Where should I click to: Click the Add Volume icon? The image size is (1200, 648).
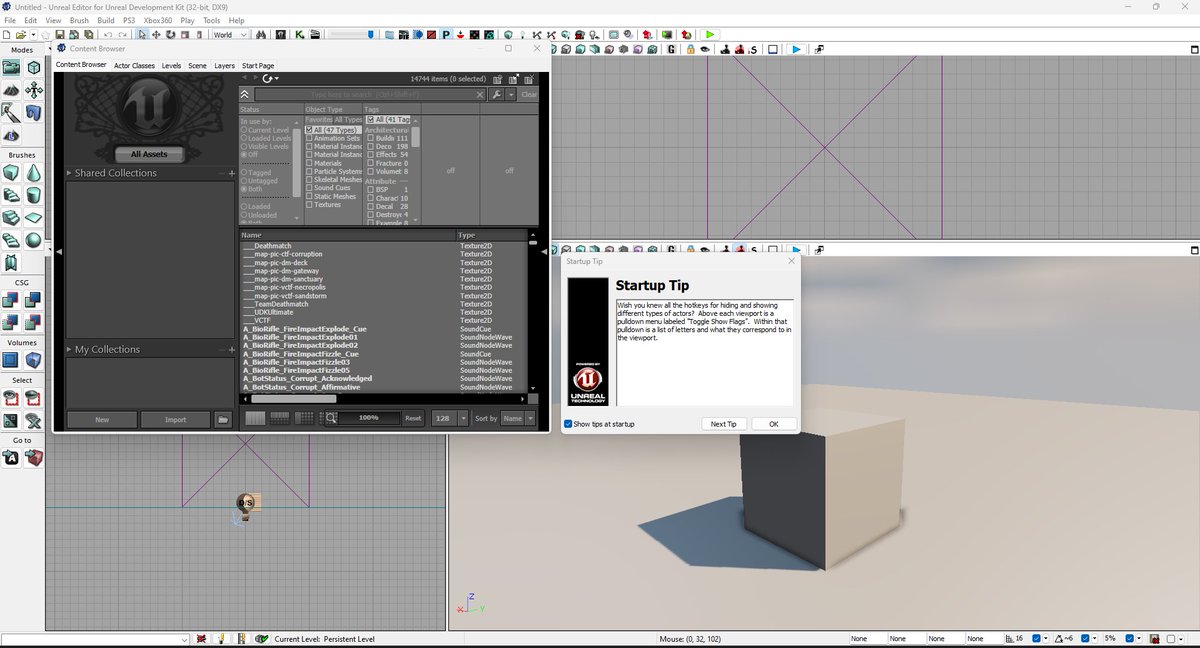[x=33, y=359]
